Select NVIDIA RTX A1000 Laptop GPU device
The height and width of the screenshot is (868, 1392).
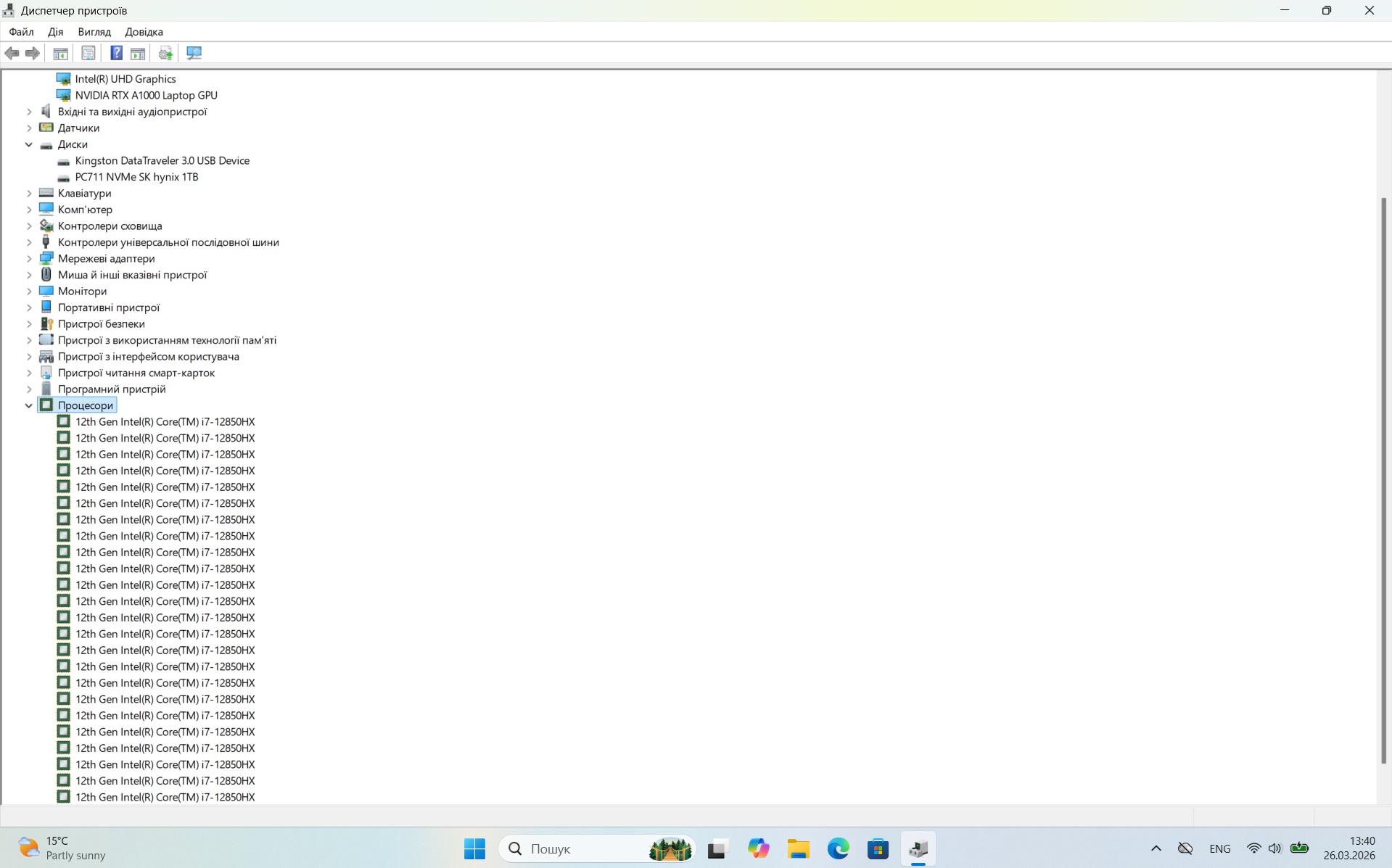pos(146,95)
